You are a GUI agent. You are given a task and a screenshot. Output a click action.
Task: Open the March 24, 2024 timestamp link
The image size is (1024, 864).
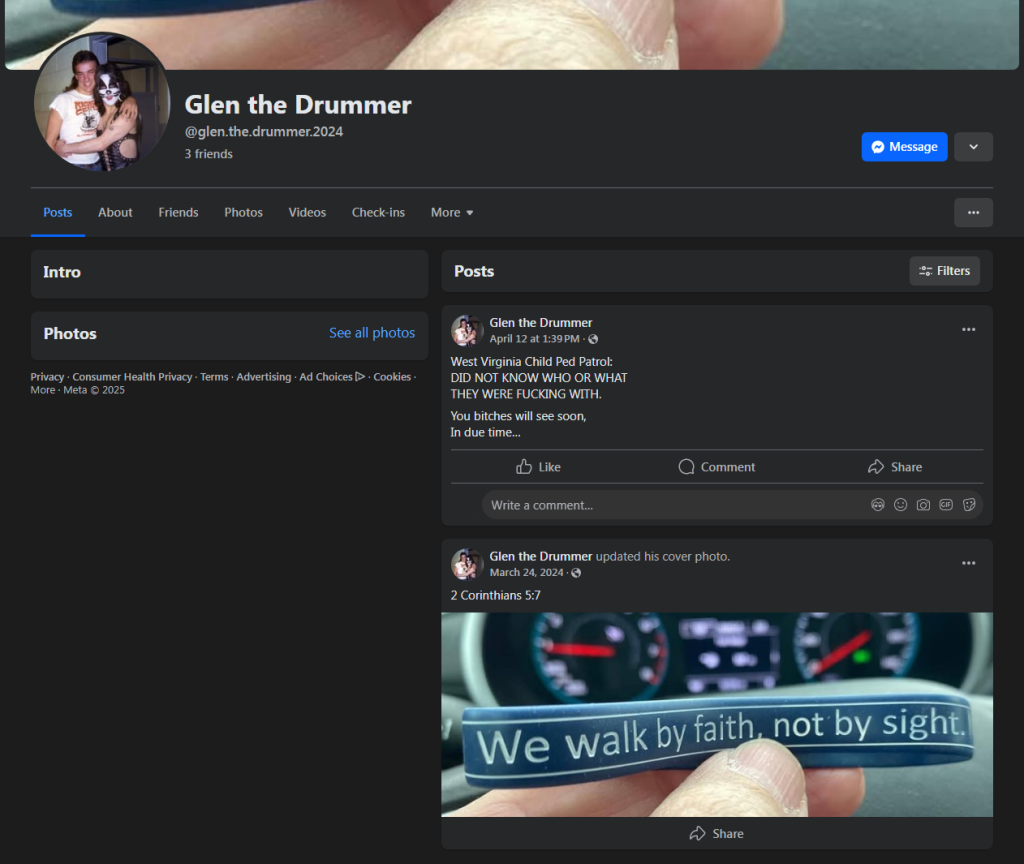click(526, 573)
